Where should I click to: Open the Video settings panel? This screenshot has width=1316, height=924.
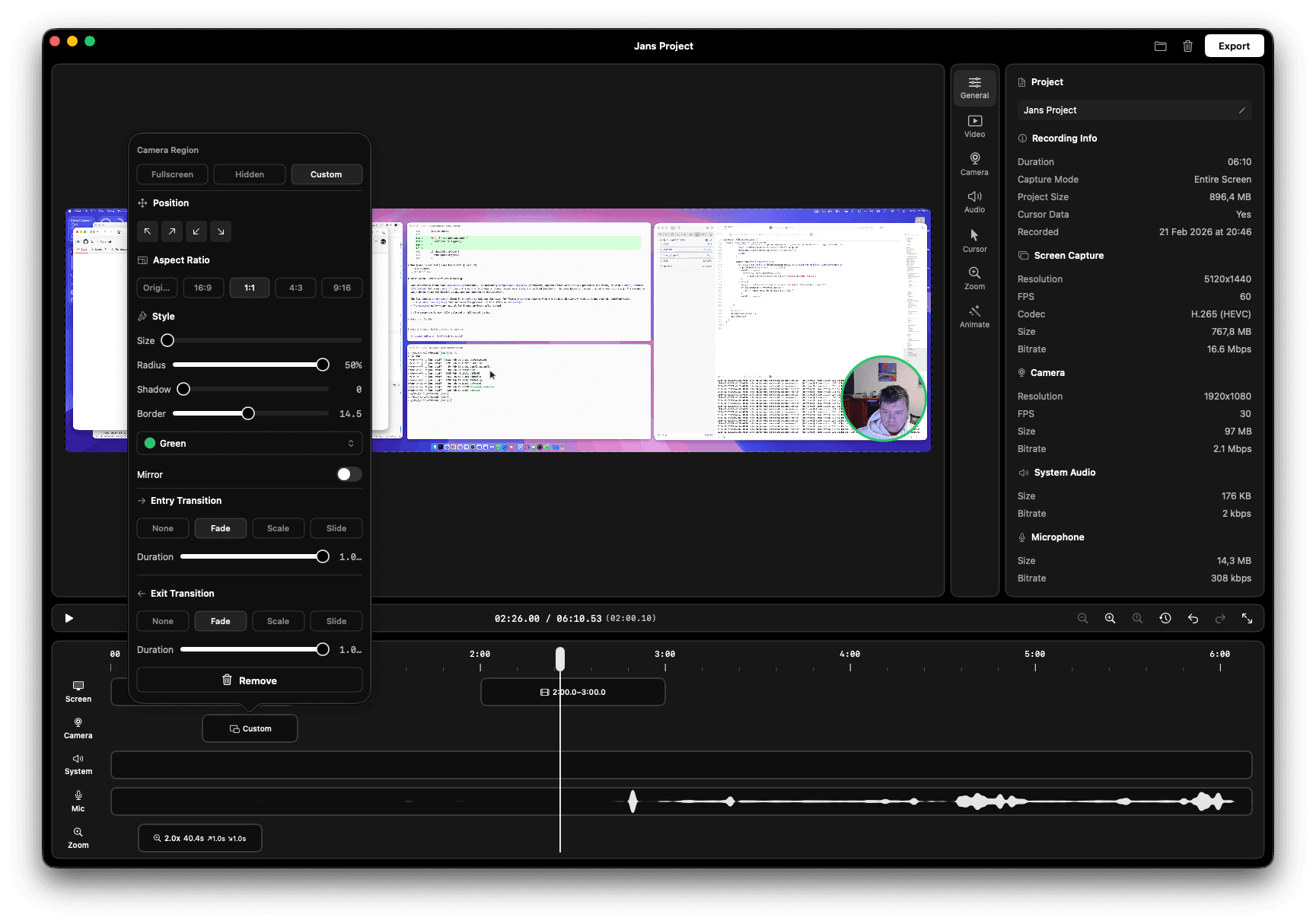pyautogui.click(x=974, y=126)
